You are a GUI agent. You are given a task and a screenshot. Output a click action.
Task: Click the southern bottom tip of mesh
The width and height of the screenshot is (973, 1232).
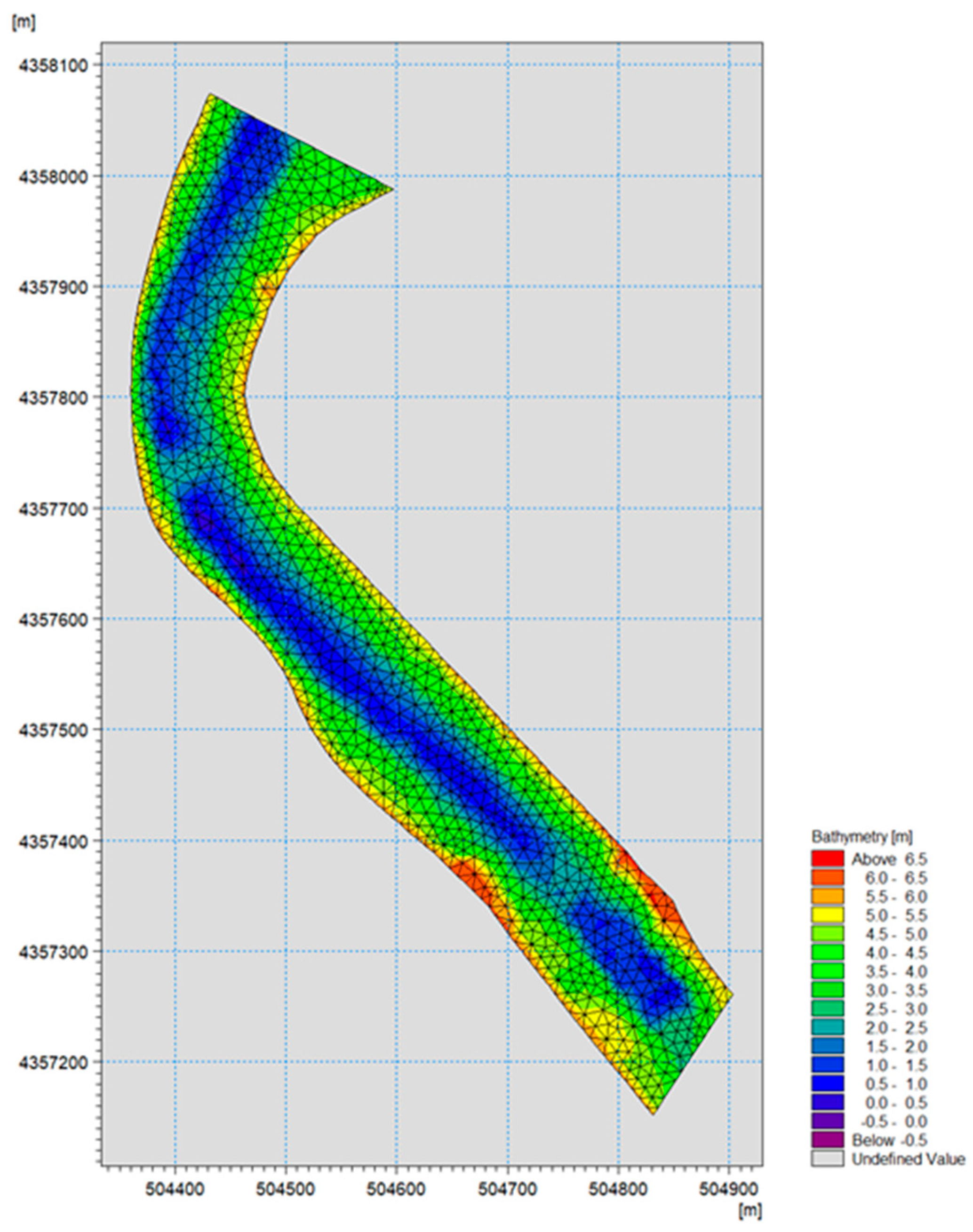(654, 1113)
